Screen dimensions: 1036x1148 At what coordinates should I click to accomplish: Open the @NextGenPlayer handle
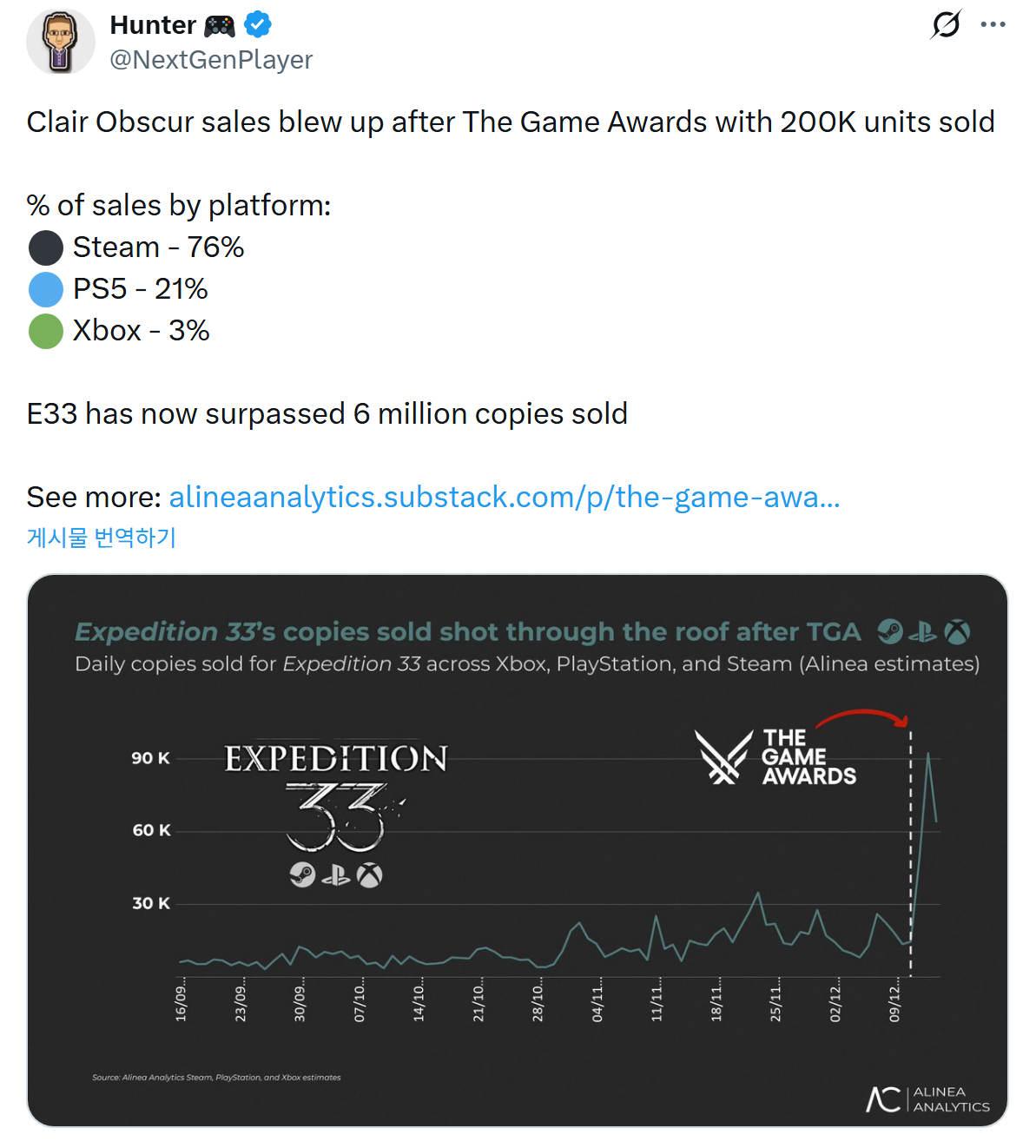click(x=211, y=60)
